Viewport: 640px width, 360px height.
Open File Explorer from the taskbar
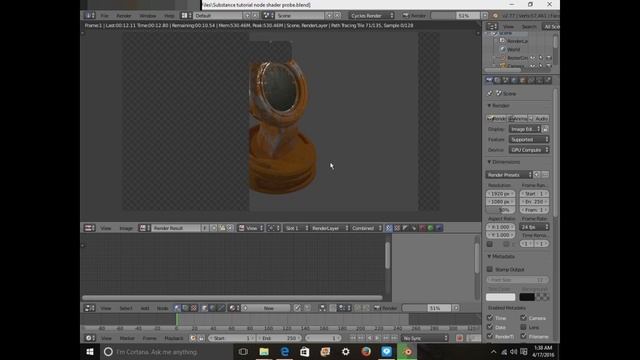pyautogui.click(x=264, y=351)
